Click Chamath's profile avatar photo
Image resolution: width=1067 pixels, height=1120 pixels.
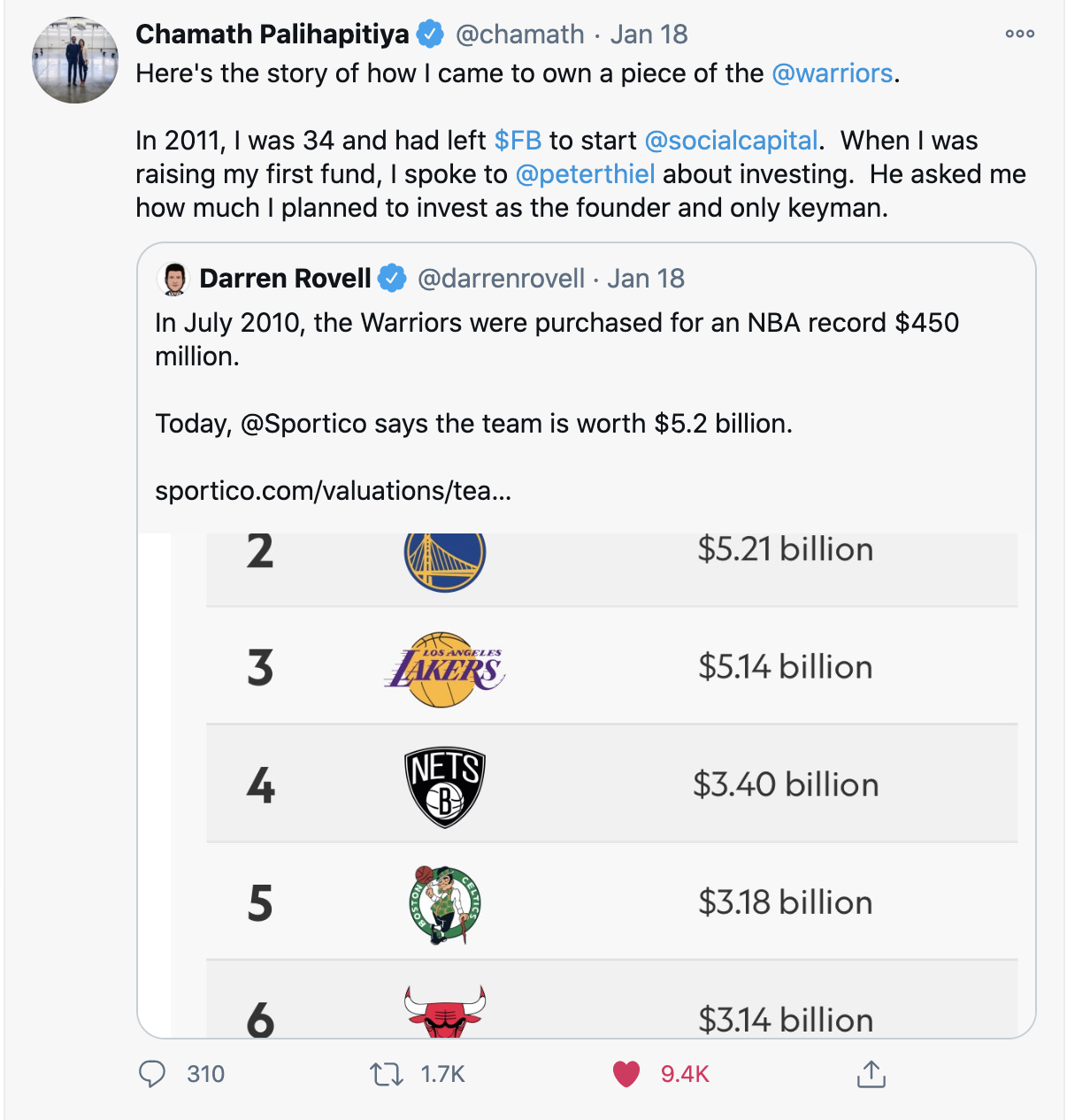(75, 60)
